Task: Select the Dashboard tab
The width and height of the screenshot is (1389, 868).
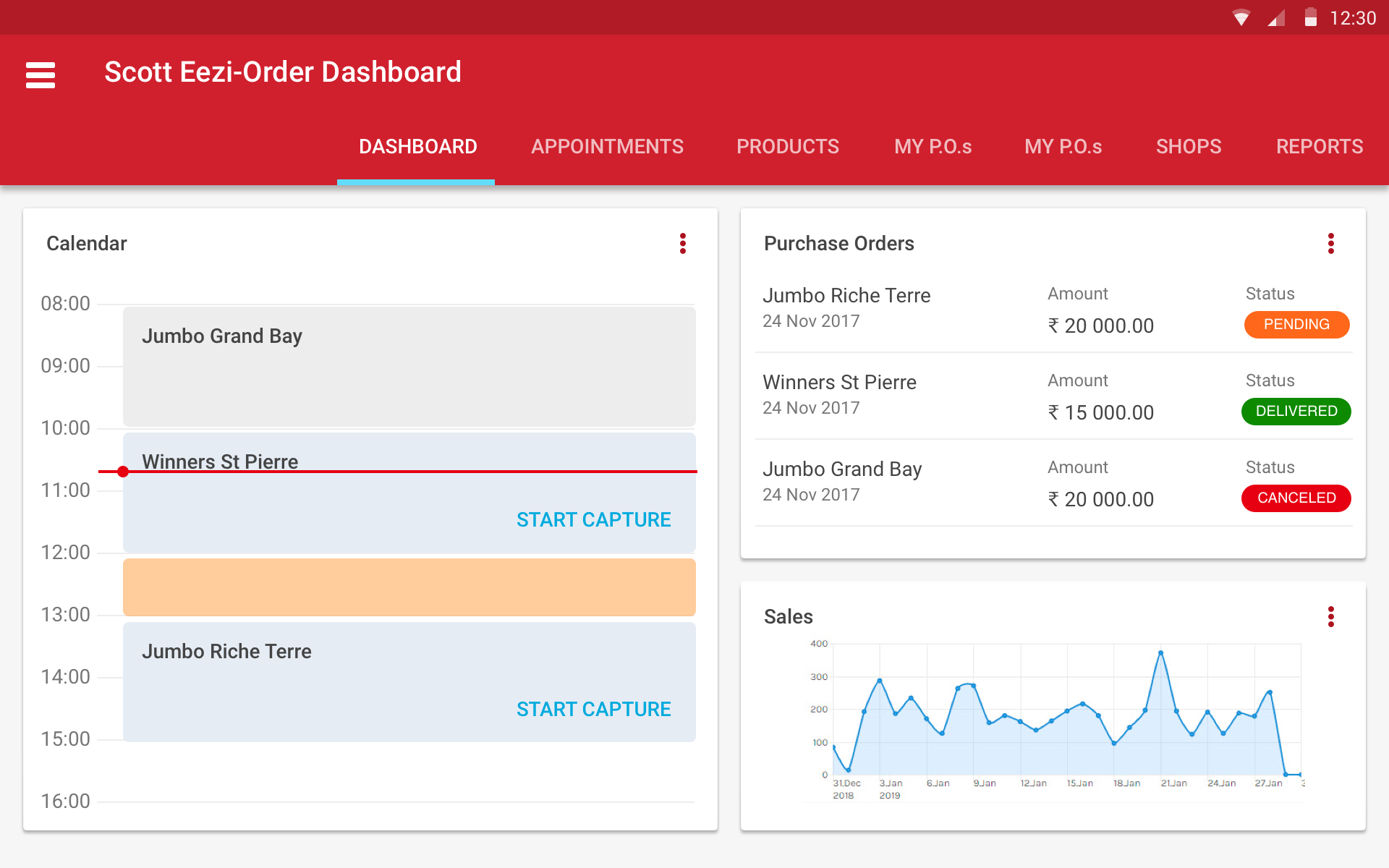Action: [417, 147]
